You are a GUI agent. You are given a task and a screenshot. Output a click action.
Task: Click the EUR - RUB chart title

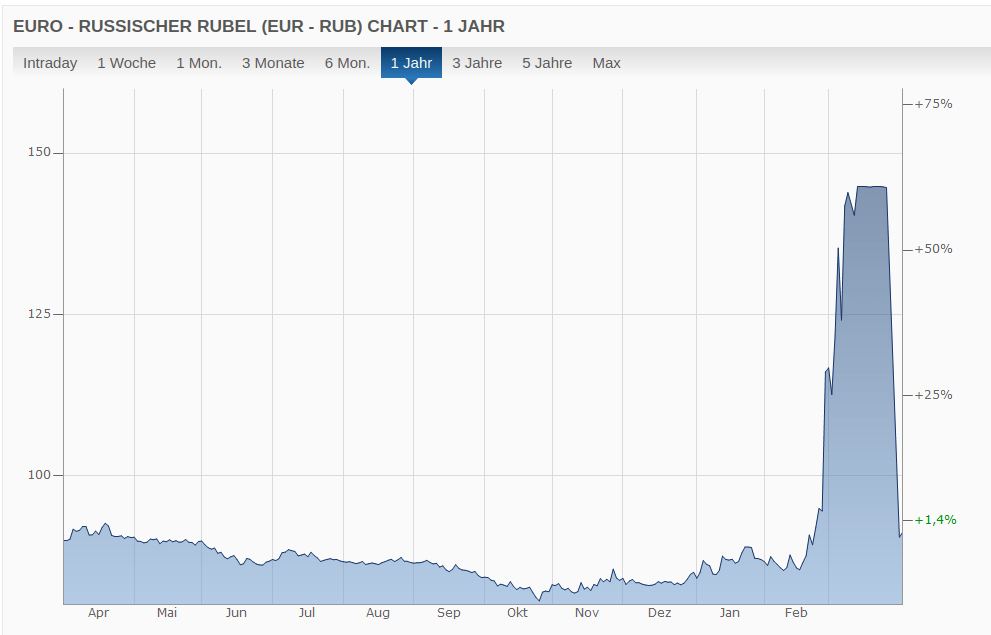(x=258, y=26)
